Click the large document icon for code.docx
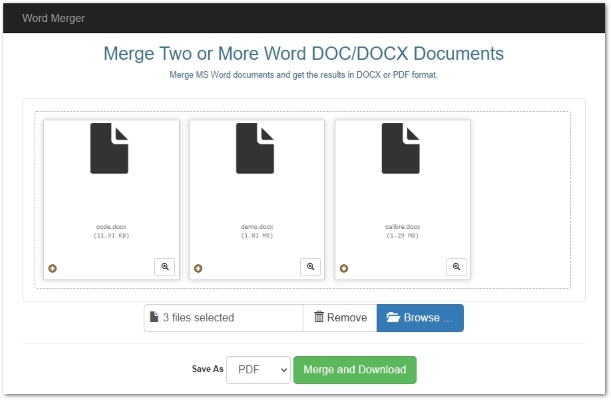 [109, 149]
